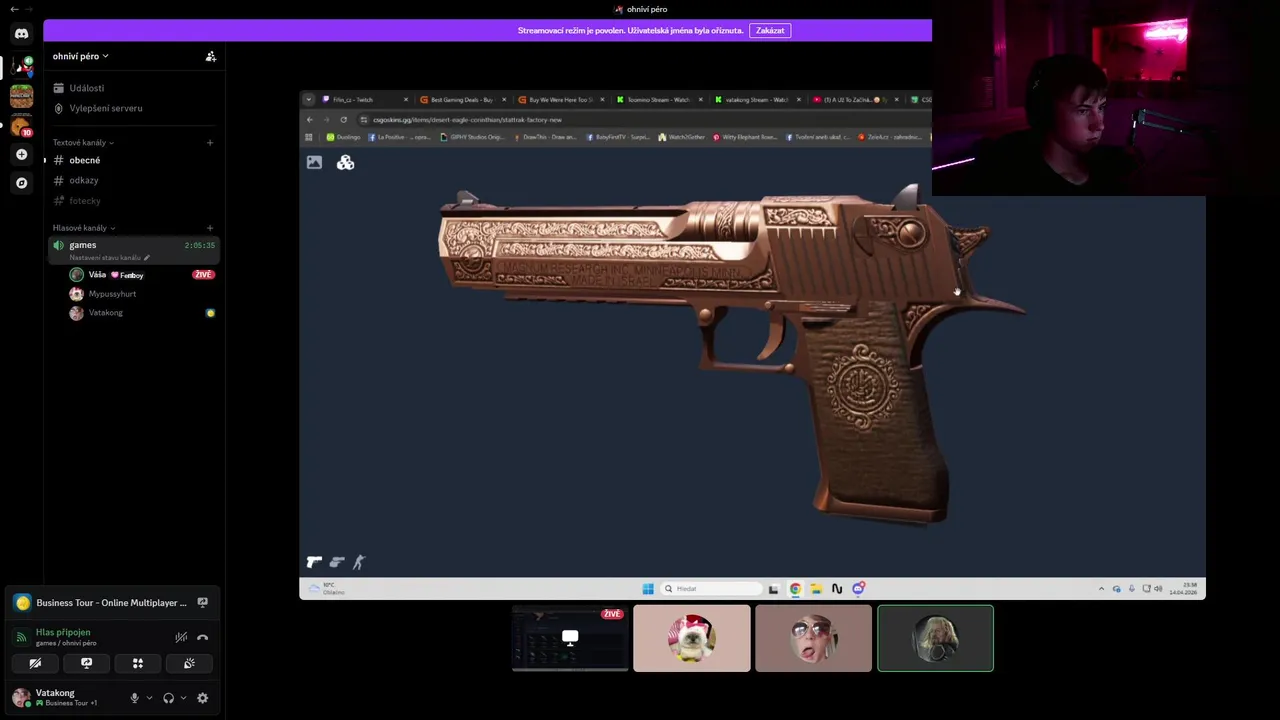Switch to Best Gaming Deals tab in streamed browser
Viewport: 1280px width, 720px height.
tap(463, 100)
